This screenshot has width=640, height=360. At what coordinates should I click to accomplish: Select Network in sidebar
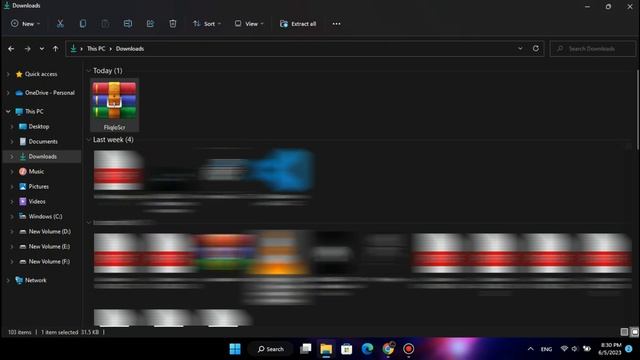(x=36, y=280)
